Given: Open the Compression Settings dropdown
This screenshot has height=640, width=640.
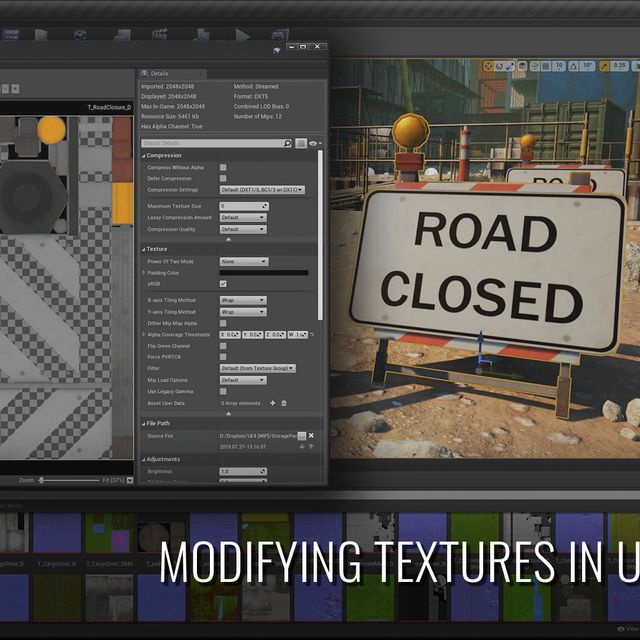Looking at the screenshot, I should point(262,190).
